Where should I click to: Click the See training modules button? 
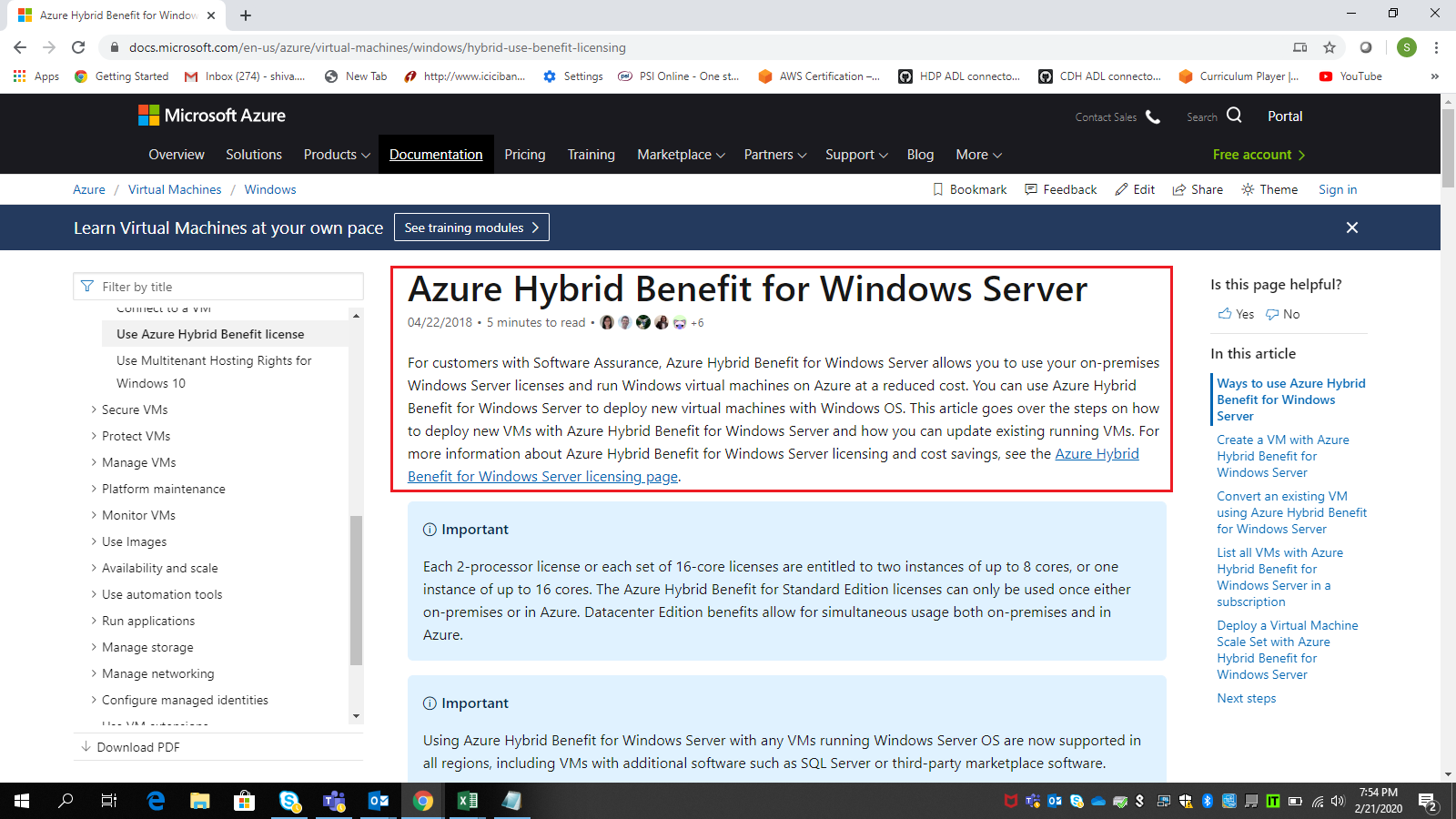(x=471, y=227)
